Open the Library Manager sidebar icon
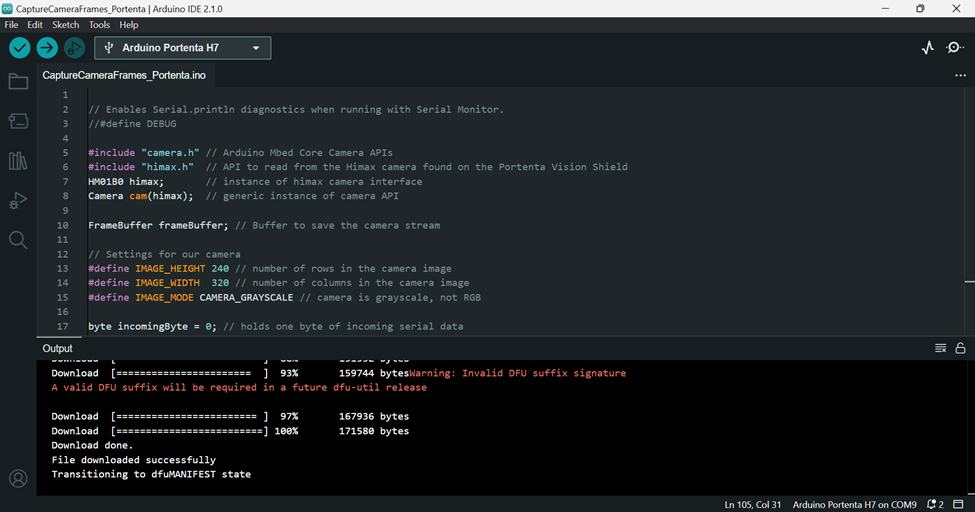975x512 pixels. click(x=18, y=161)
